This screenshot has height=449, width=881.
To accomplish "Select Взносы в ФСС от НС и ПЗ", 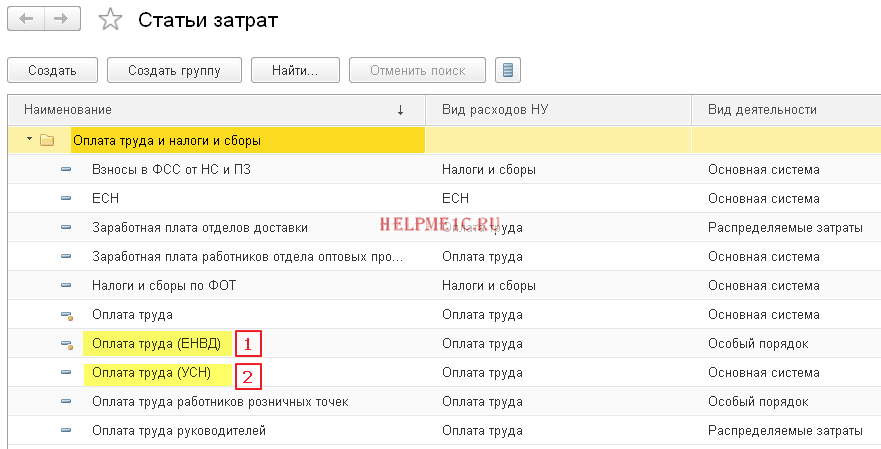I will click(x=171, y=170).
